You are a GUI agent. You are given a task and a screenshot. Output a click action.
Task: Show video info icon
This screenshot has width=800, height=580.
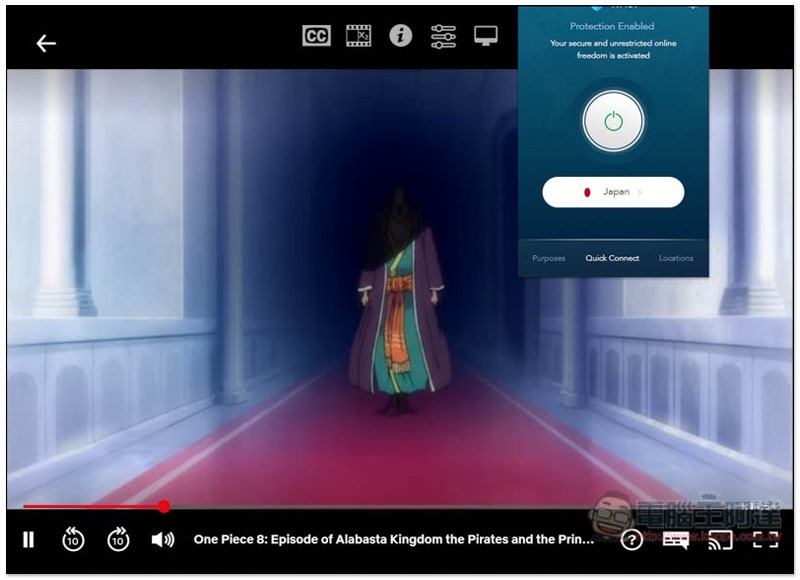(401, 36)
